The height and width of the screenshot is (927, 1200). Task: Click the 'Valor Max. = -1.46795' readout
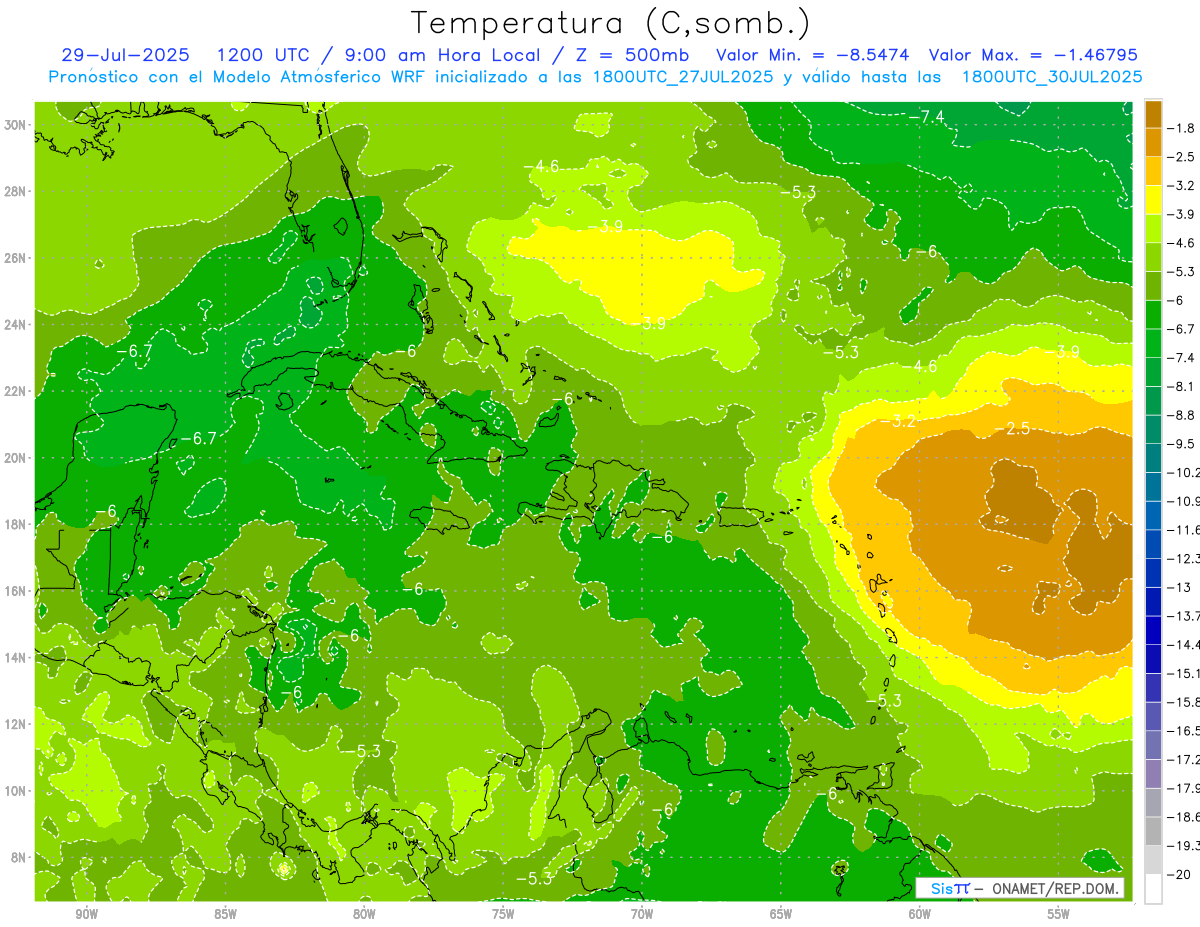[1033, 55]
